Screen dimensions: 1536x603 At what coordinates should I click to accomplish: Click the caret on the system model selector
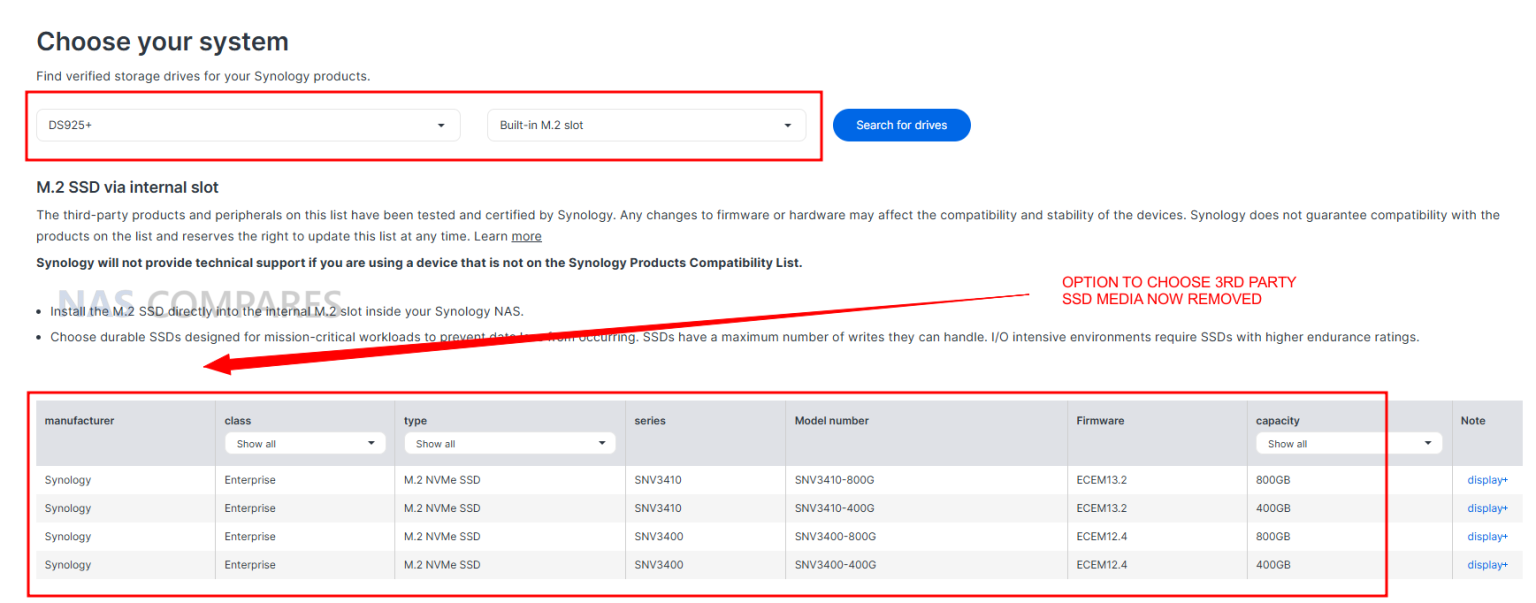tap(441, 124)
